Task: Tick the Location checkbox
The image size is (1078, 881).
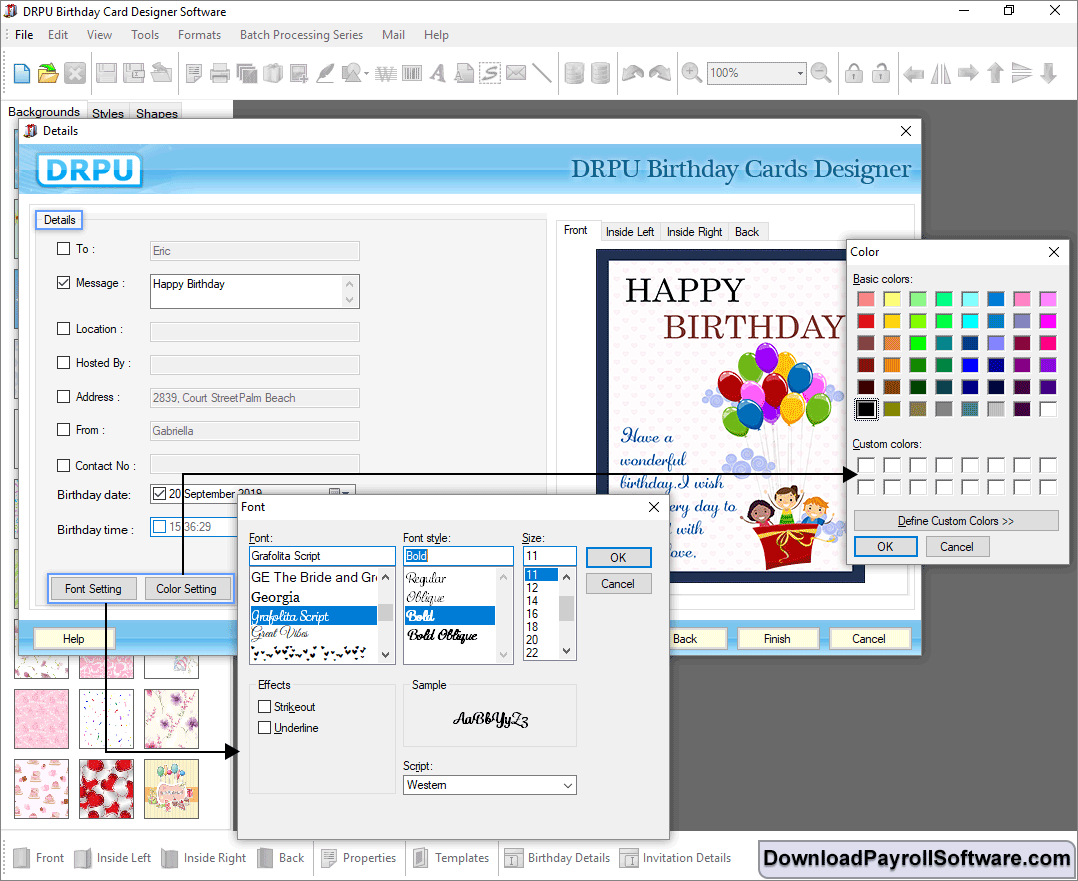Action: 63,329
